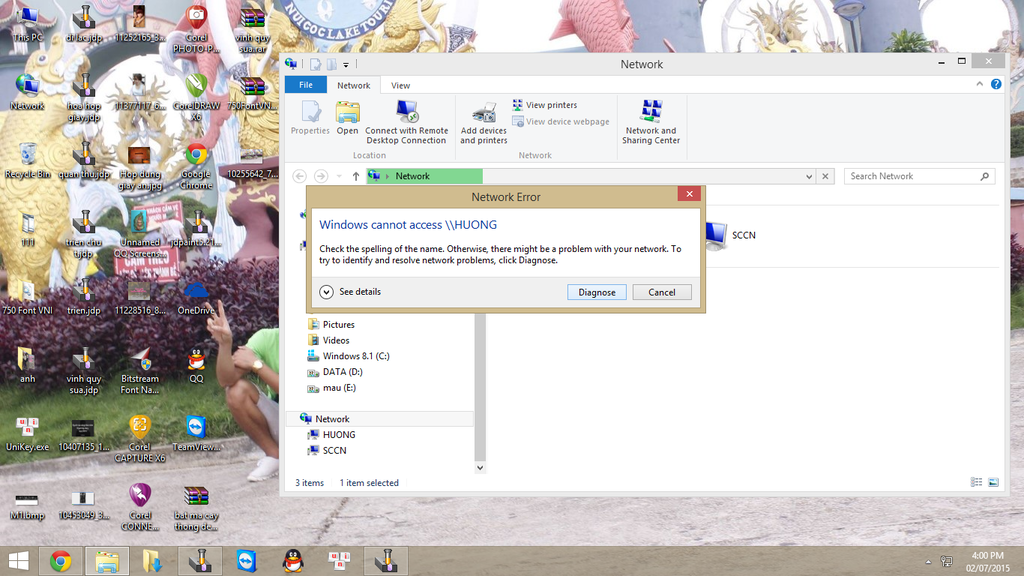
Task: Open Customize Quick Access Toolbar dropdown
Action: [x=346, y=65]
